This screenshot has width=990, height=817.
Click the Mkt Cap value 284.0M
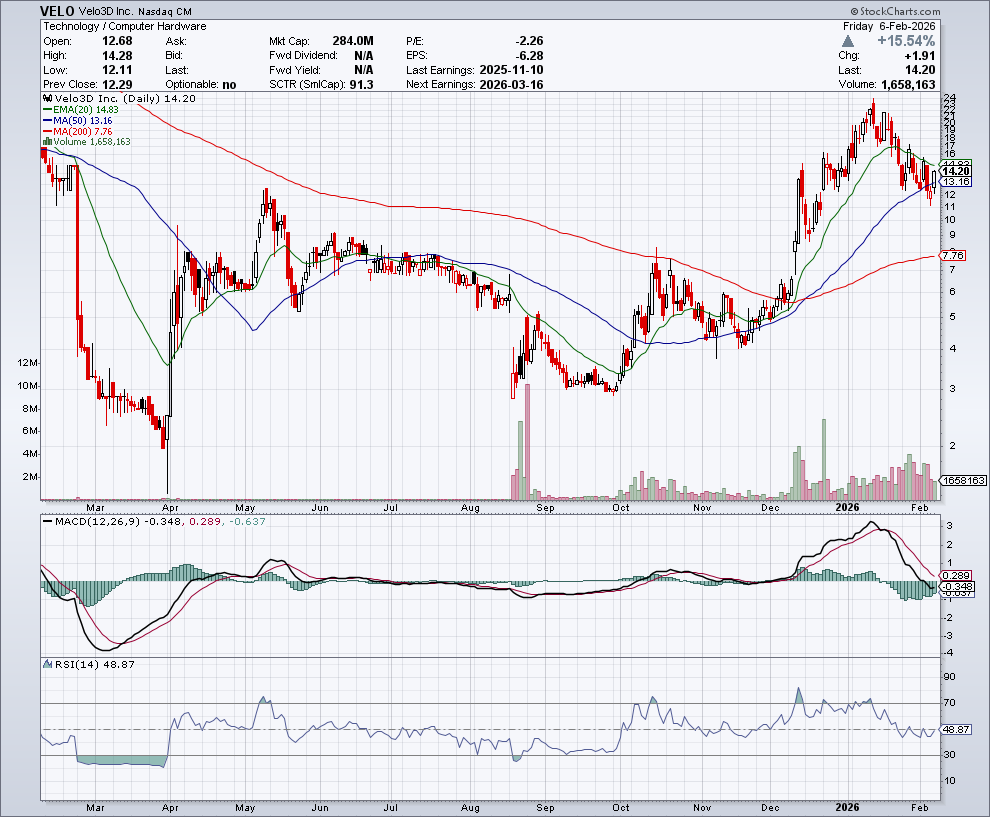352,41
